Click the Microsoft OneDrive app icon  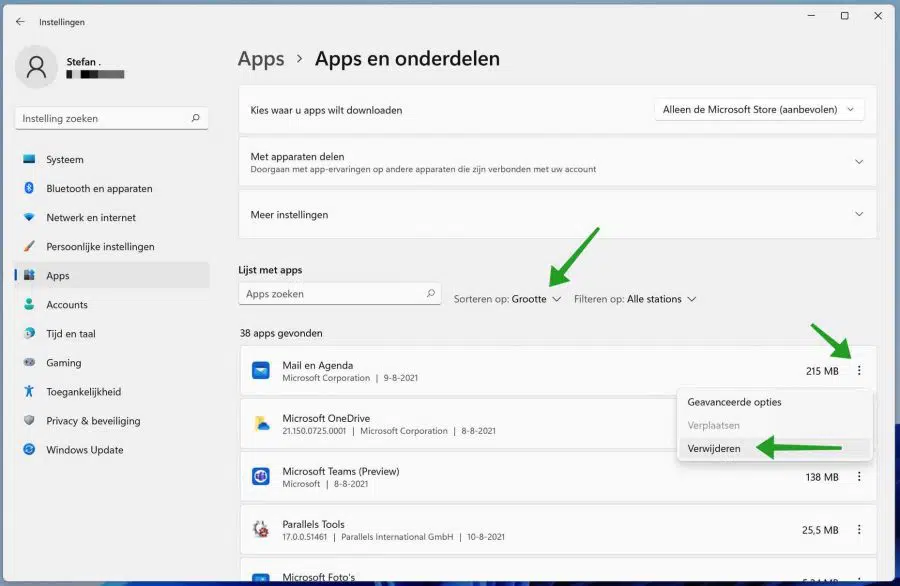[x=261, y=424]
